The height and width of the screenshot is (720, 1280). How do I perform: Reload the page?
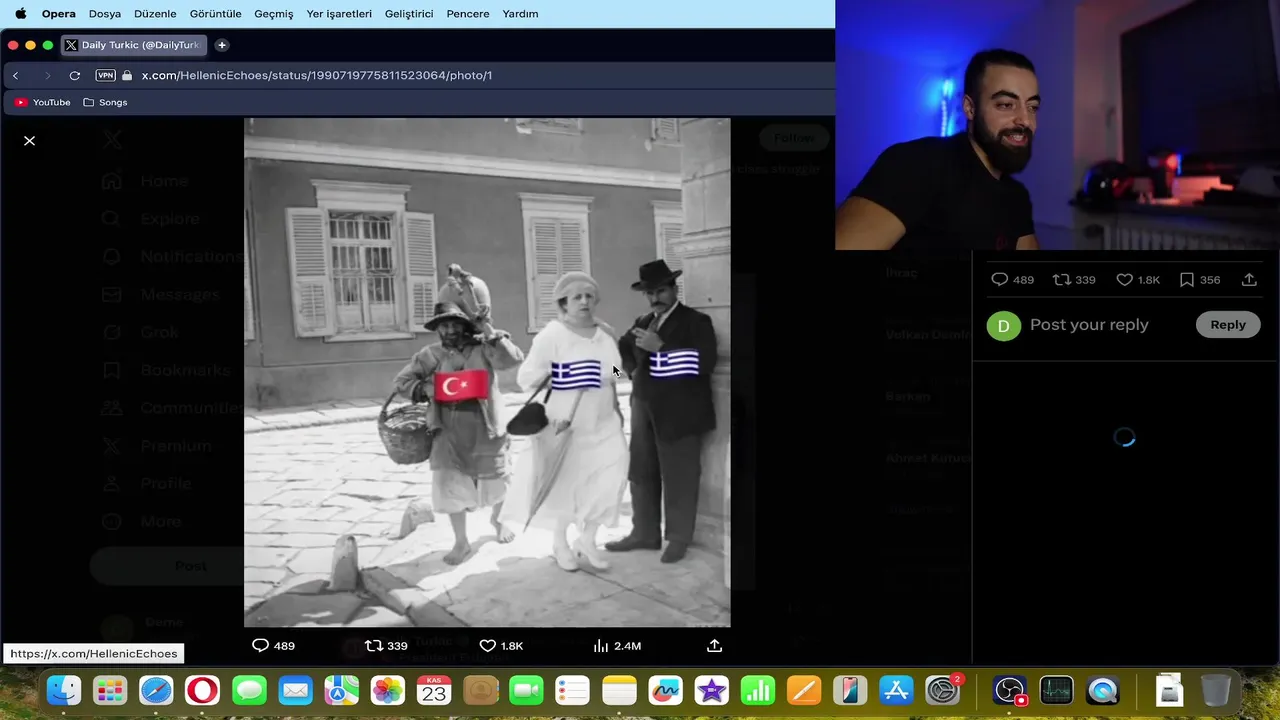74,75
